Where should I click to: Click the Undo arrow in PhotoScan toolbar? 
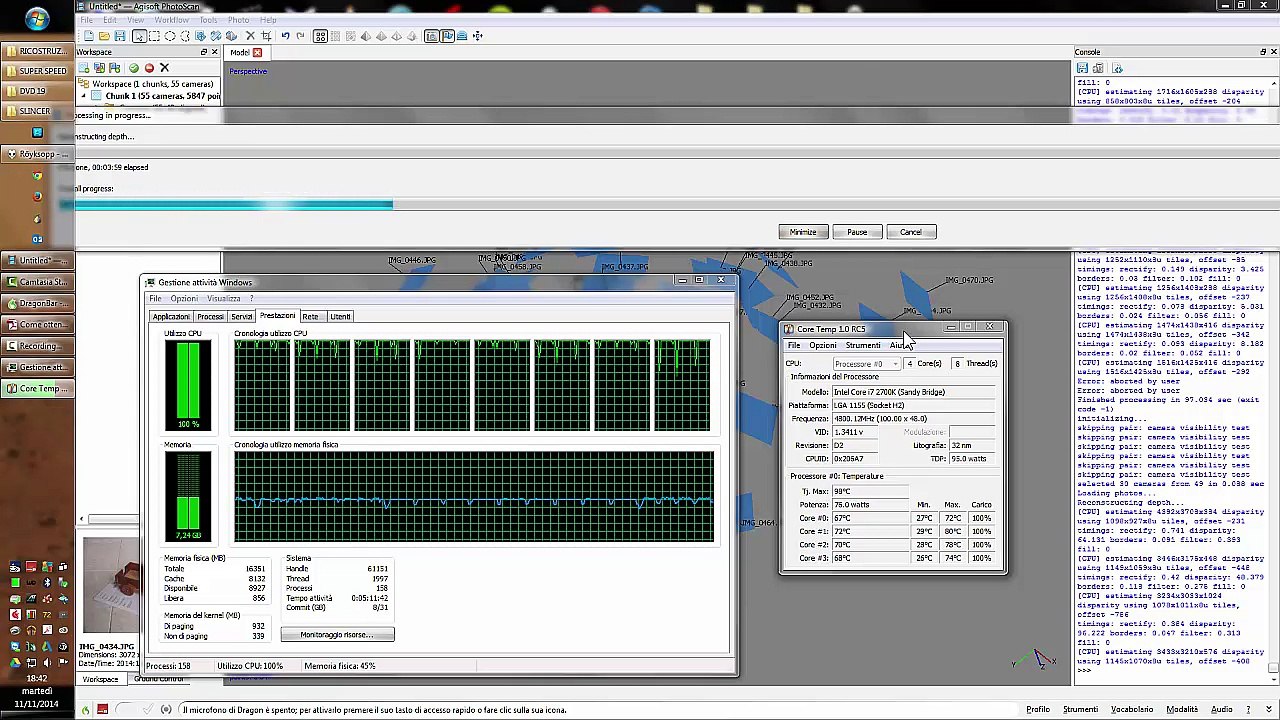click(x=285, y=36)
